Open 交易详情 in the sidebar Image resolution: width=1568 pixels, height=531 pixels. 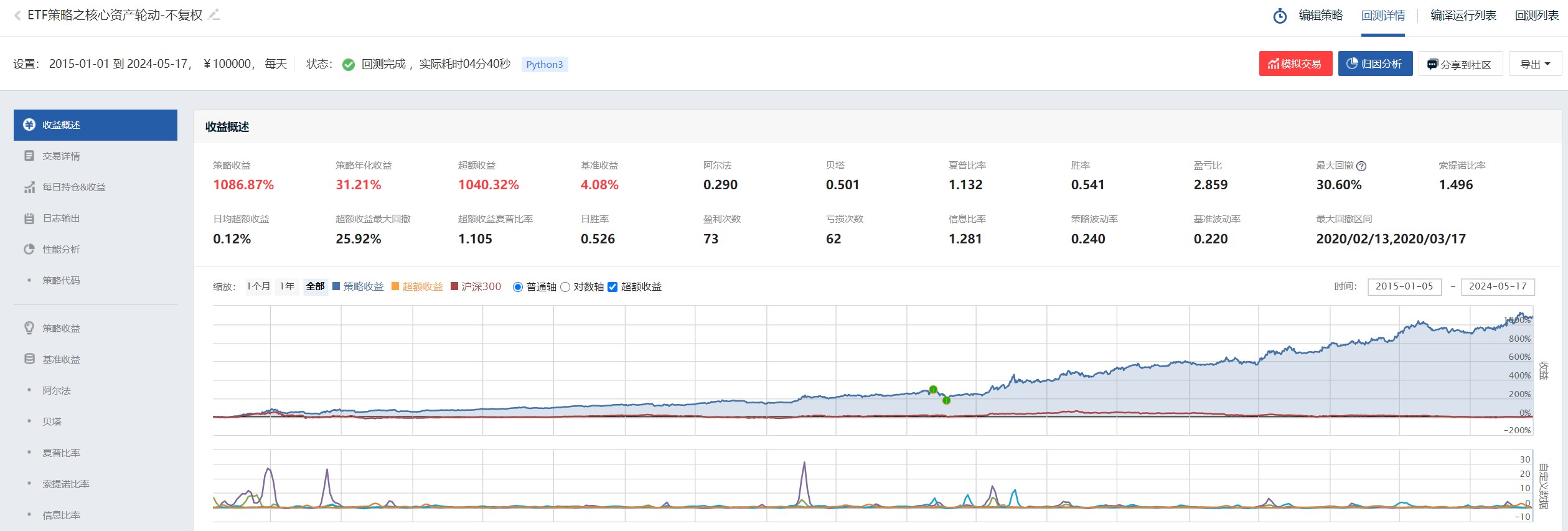61,156
